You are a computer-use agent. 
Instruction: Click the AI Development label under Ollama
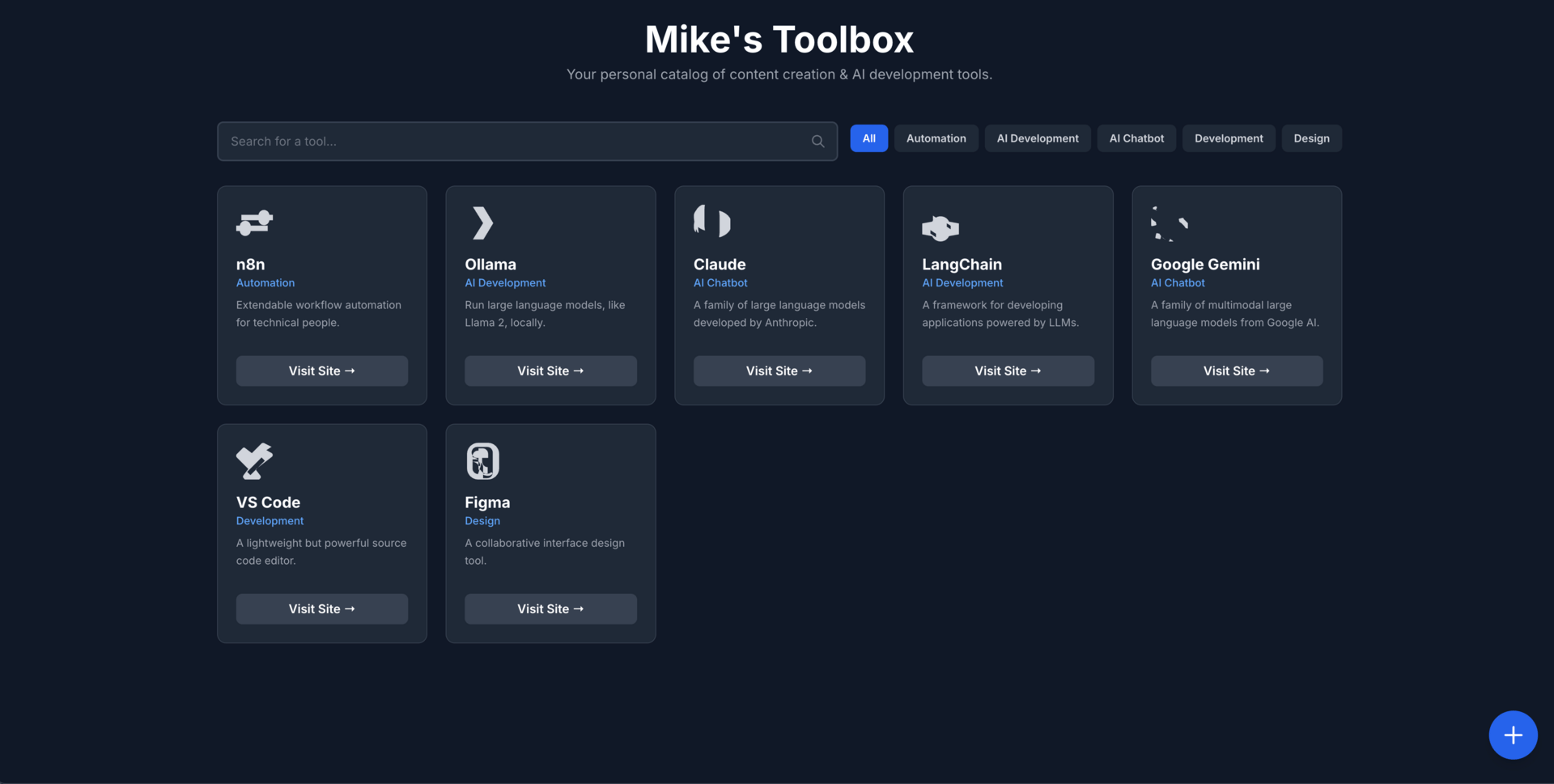click(x=505, y=283)
